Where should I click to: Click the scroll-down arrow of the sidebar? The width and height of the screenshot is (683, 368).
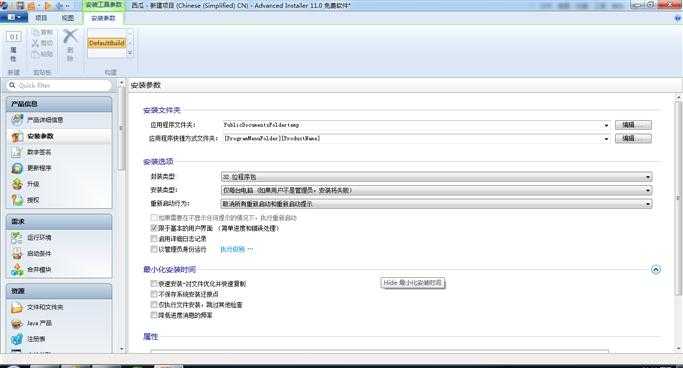click(122, 349)
